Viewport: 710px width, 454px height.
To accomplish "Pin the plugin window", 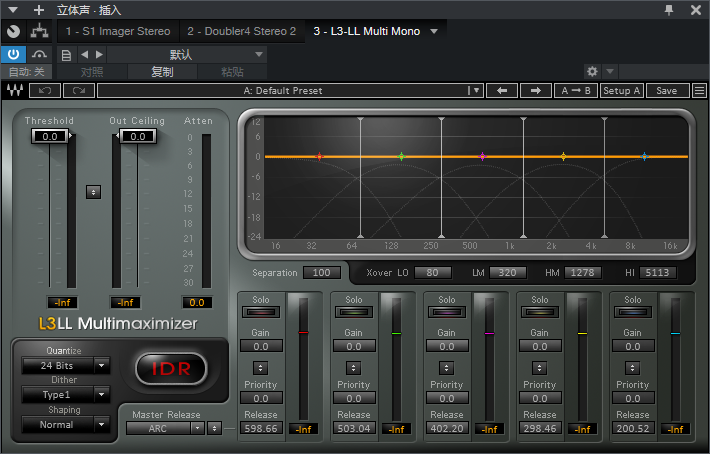I will [669, 10].
